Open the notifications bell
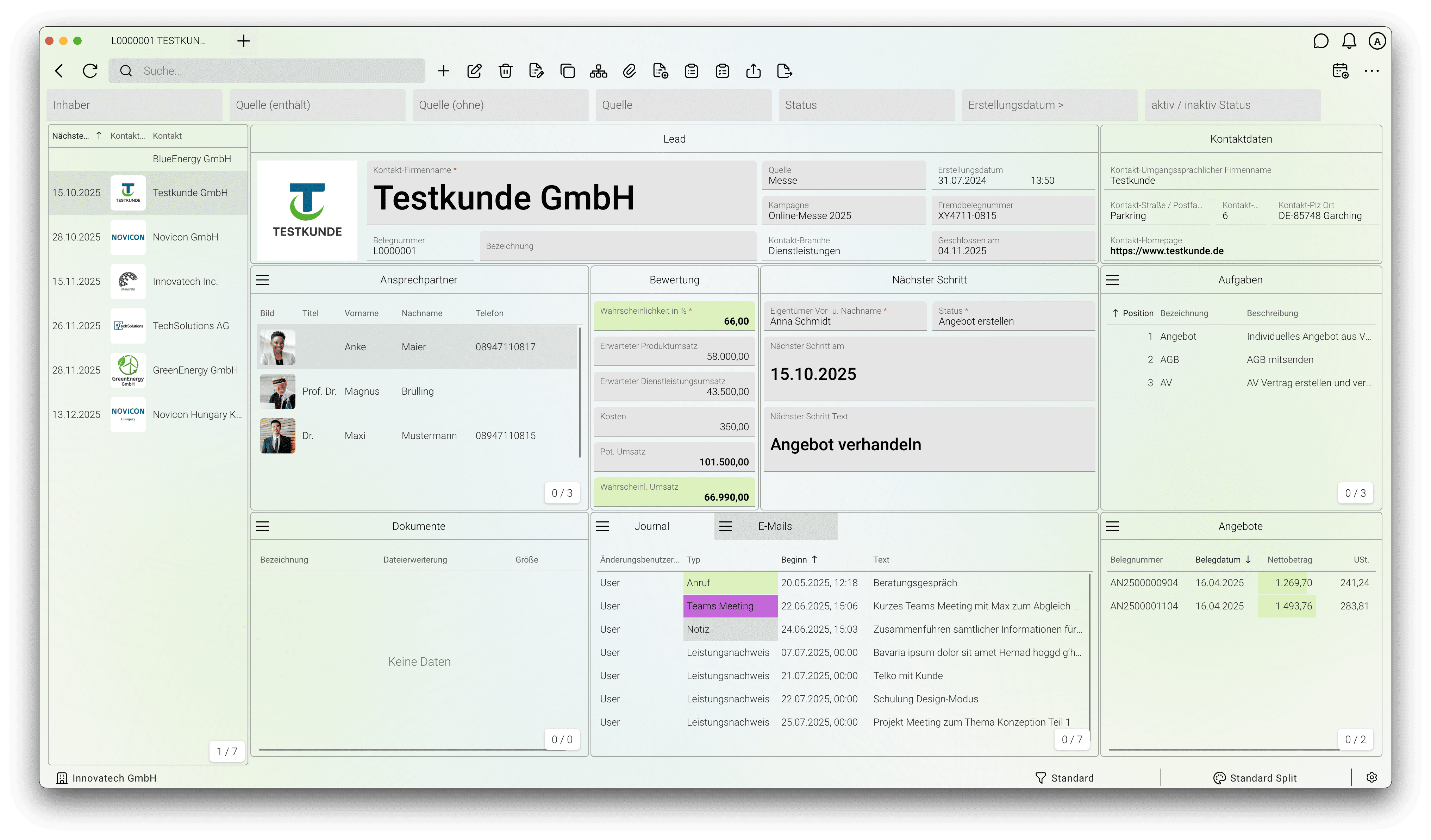The image size is (1431, 840). coord(1349,41)
